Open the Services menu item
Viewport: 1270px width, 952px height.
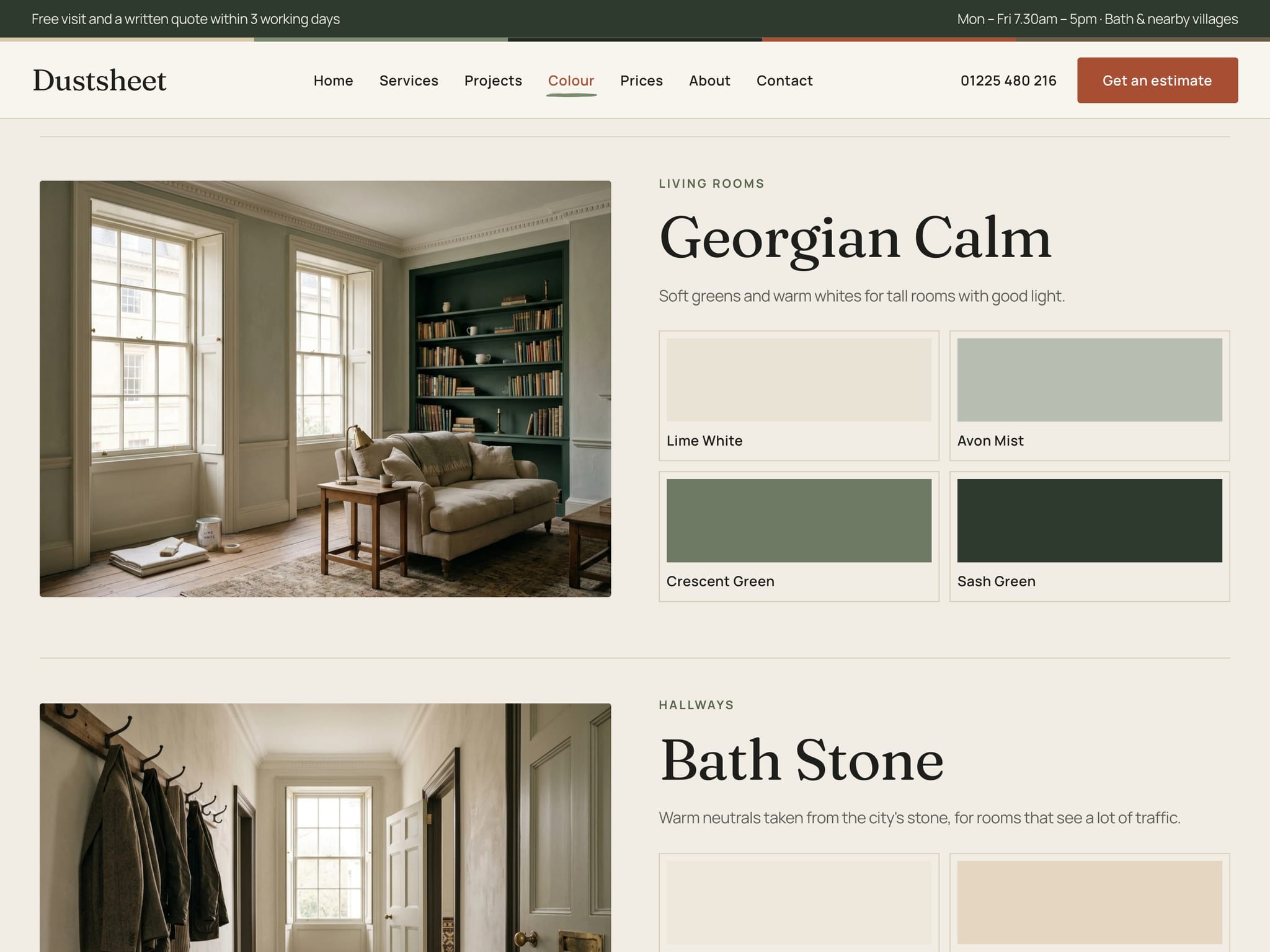(x=409, y=81)
